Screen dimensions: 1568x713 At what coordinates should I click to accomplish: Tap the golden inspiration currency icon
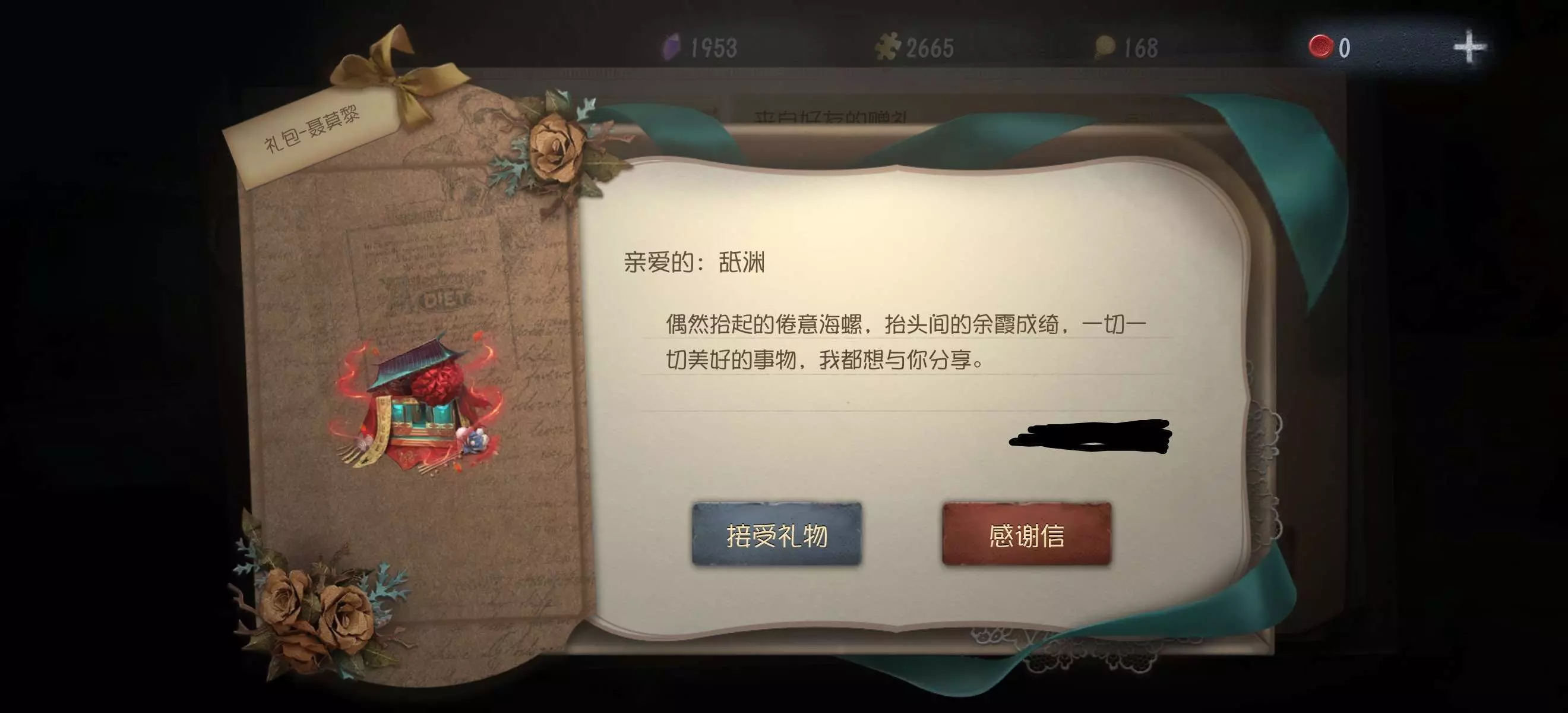click(x=1104, y=47)
